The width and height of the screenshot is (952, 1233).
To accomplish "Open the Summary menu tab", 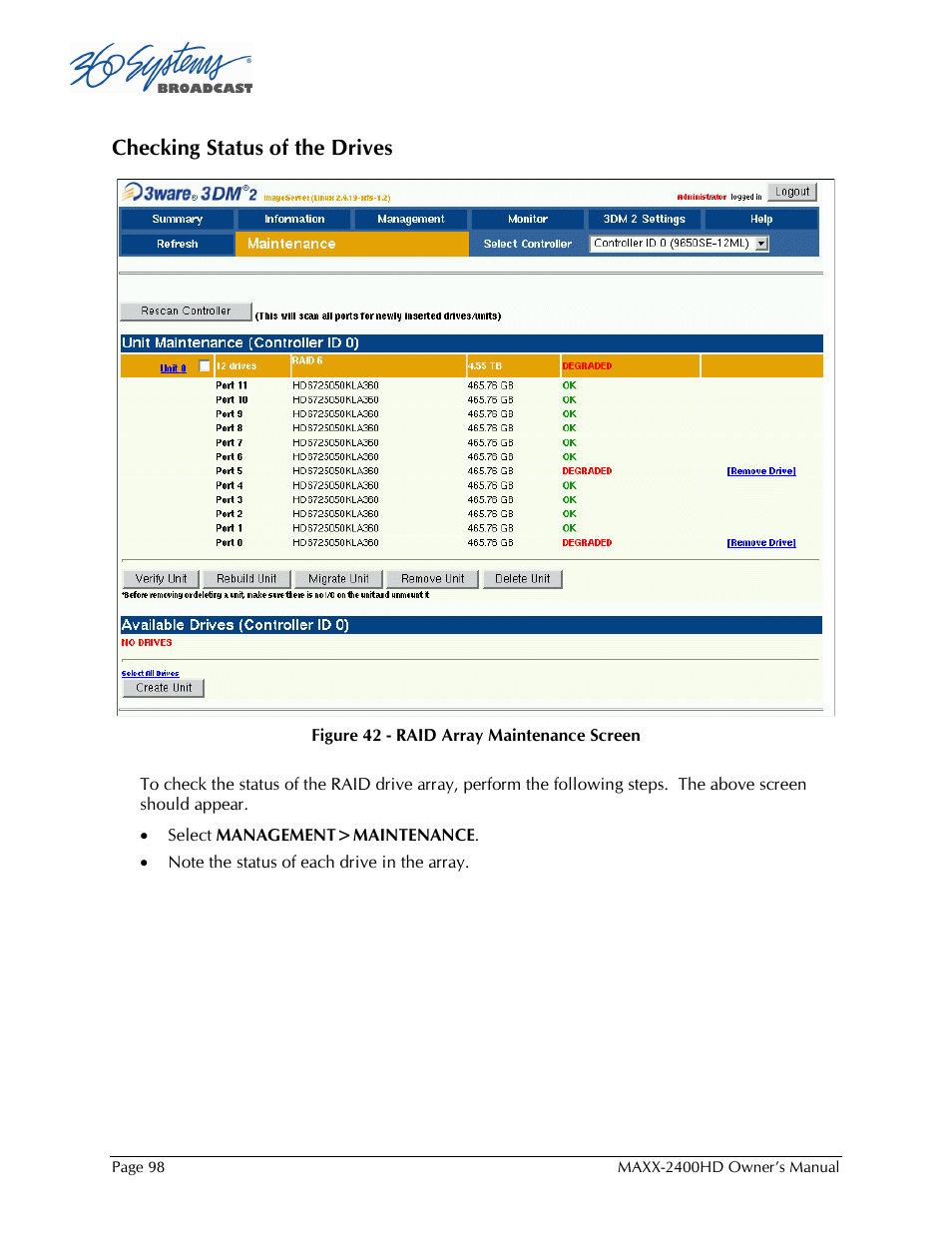I will point(178,219).
